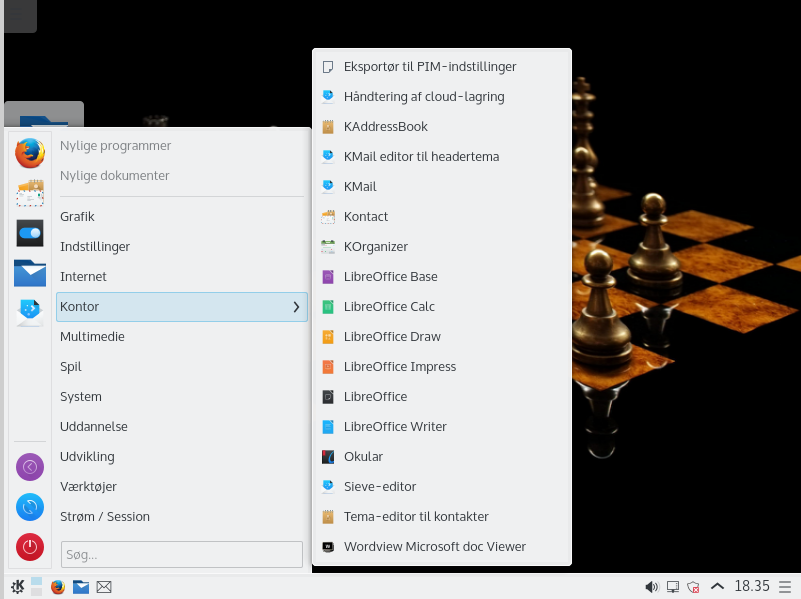Select Nylige dokumenter entry

(x=182, y=176)
